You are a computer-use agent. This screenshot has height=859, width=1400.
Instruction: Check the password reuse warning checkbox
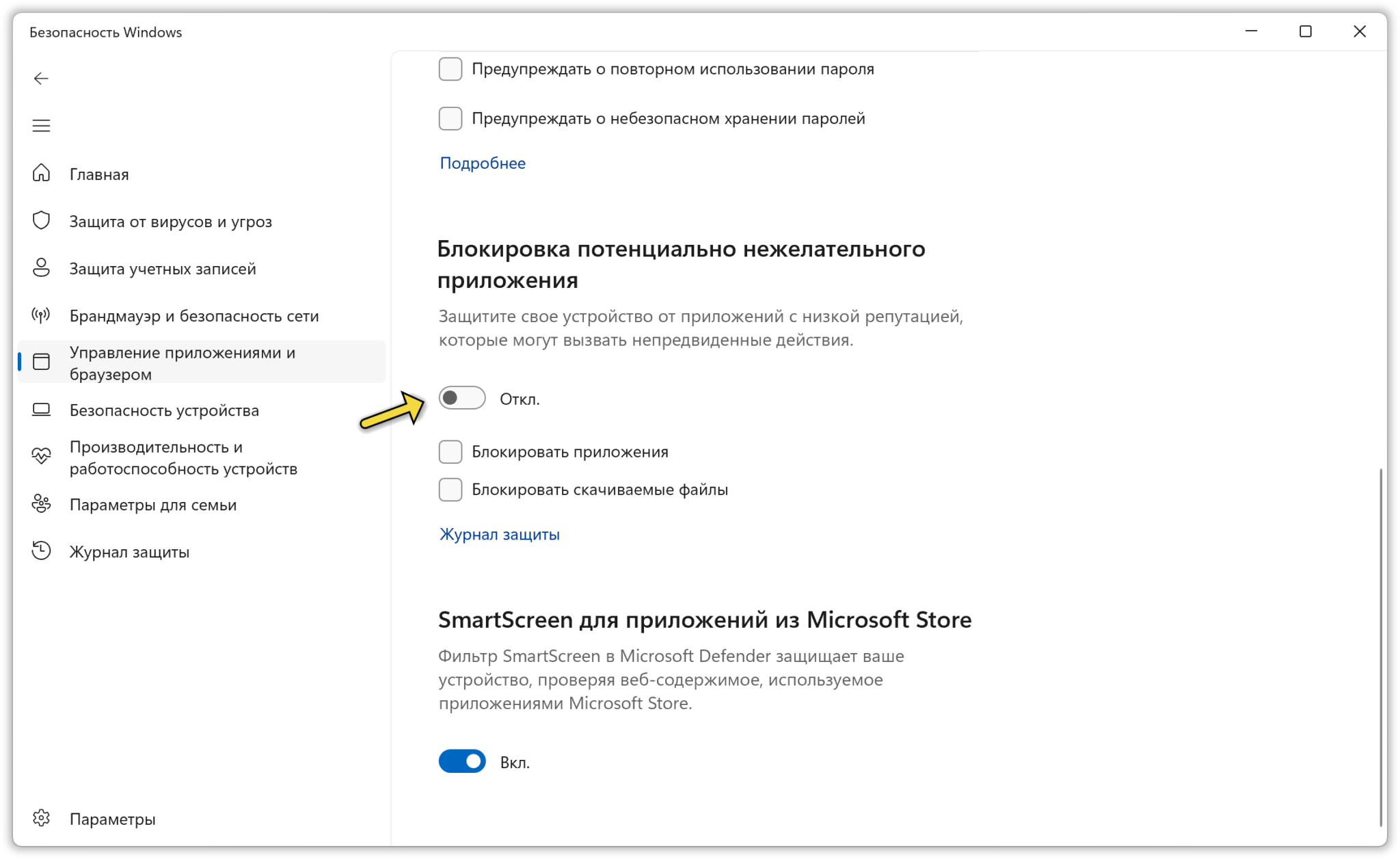tap(450, 69)
